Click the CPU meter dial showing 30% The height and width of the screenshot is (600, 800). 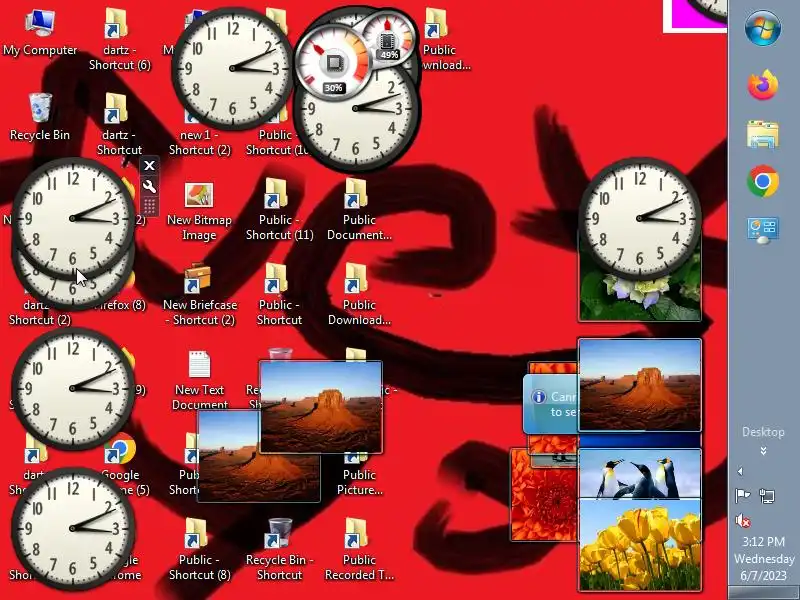[x=334, y=64]
